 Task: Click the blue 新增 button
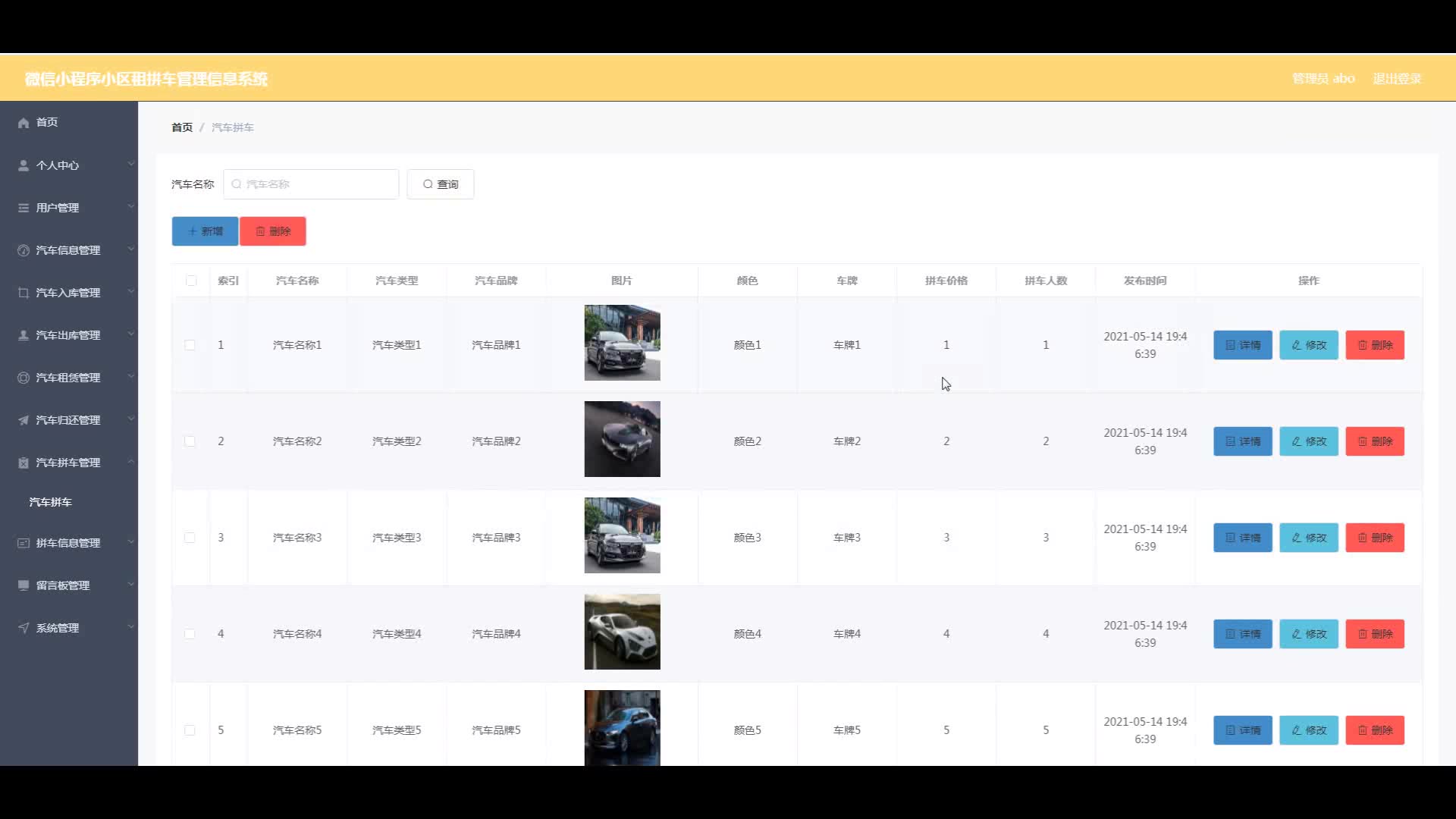coord(205,231)
